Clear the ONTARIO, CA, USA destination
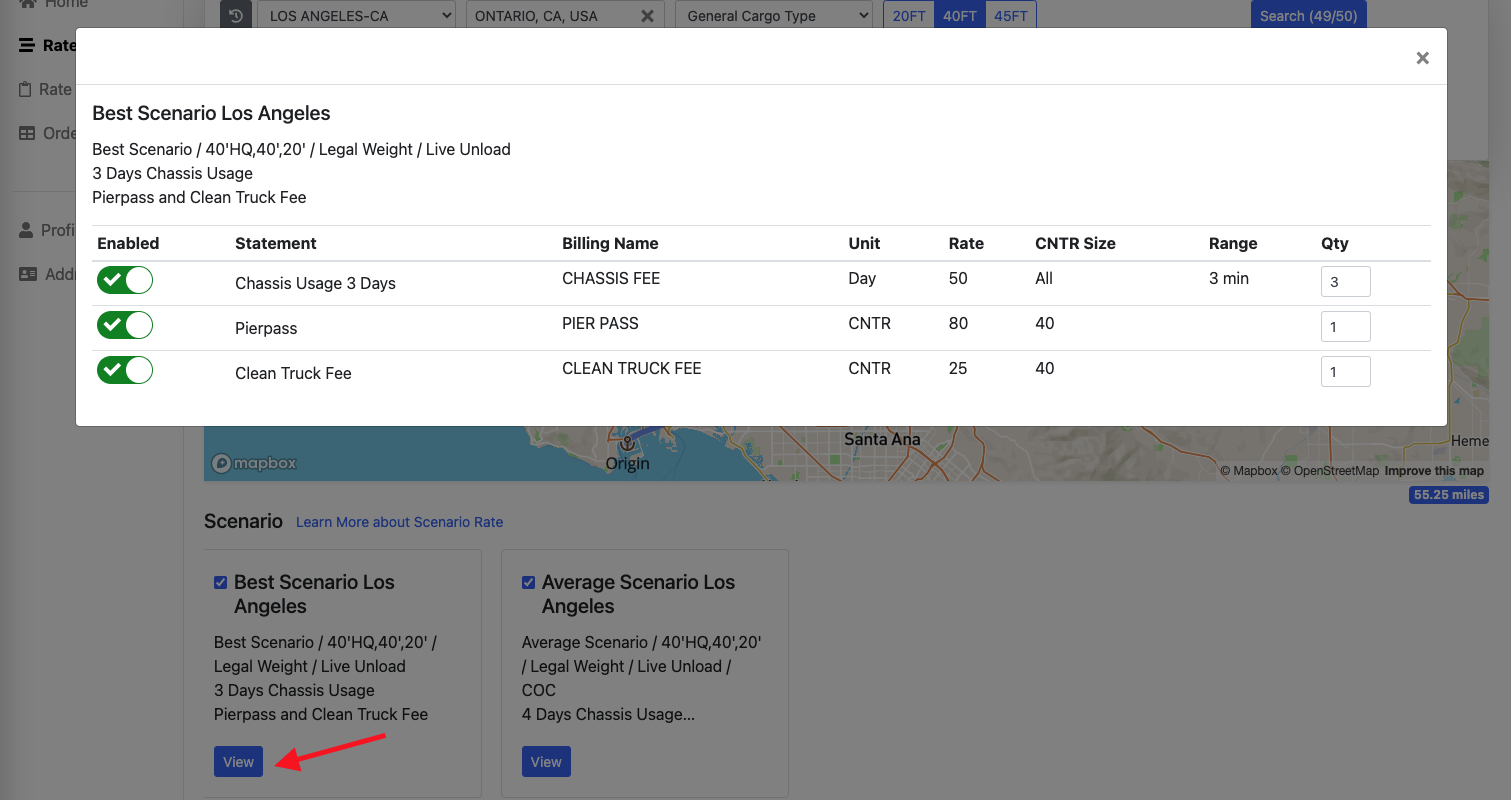This screenshot has width=1511, height=800. (x=647, y=16)
